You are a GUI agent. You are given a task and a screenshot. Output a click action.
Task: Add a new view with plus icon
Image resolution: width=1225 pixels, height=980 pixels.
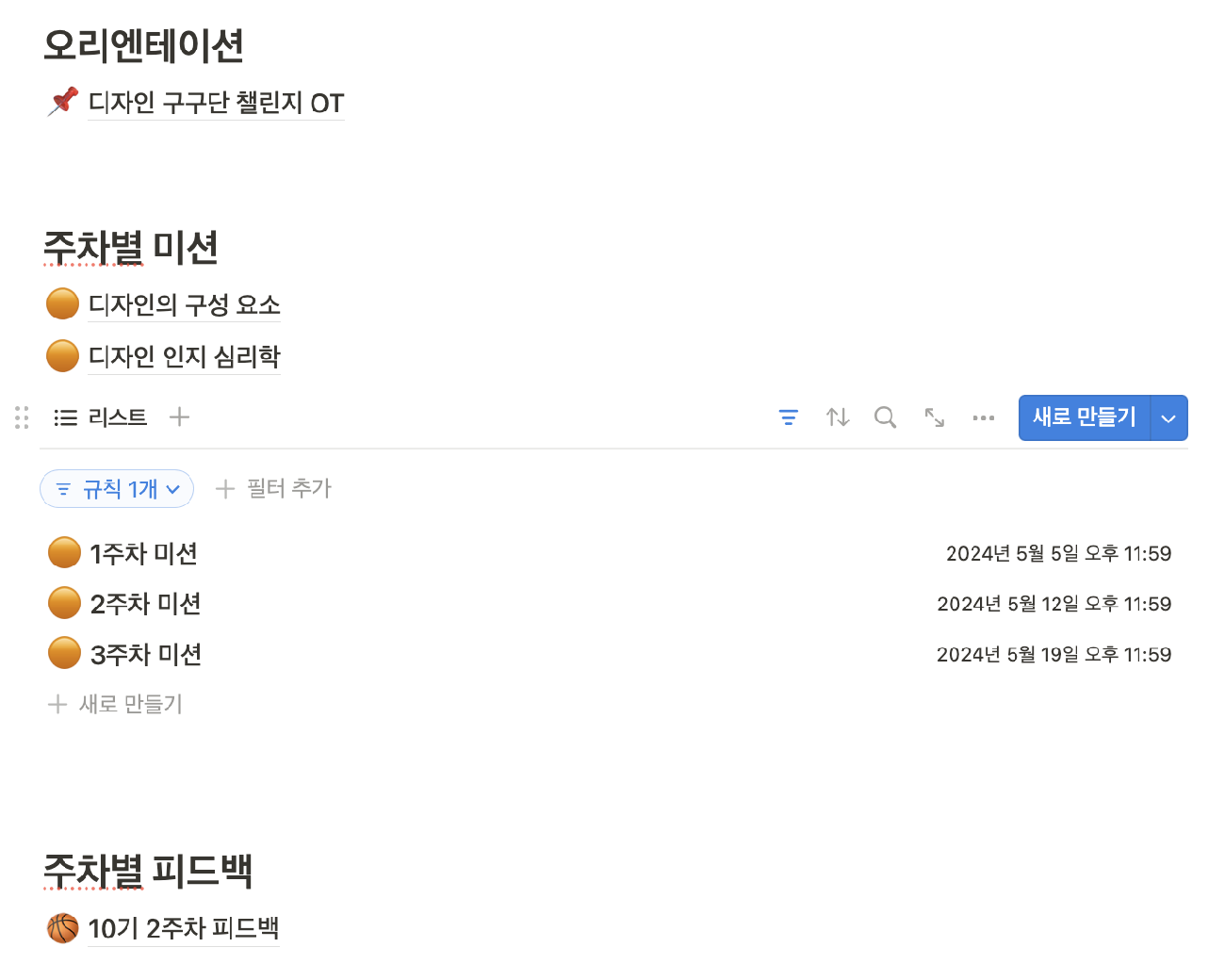click(179, 416)
